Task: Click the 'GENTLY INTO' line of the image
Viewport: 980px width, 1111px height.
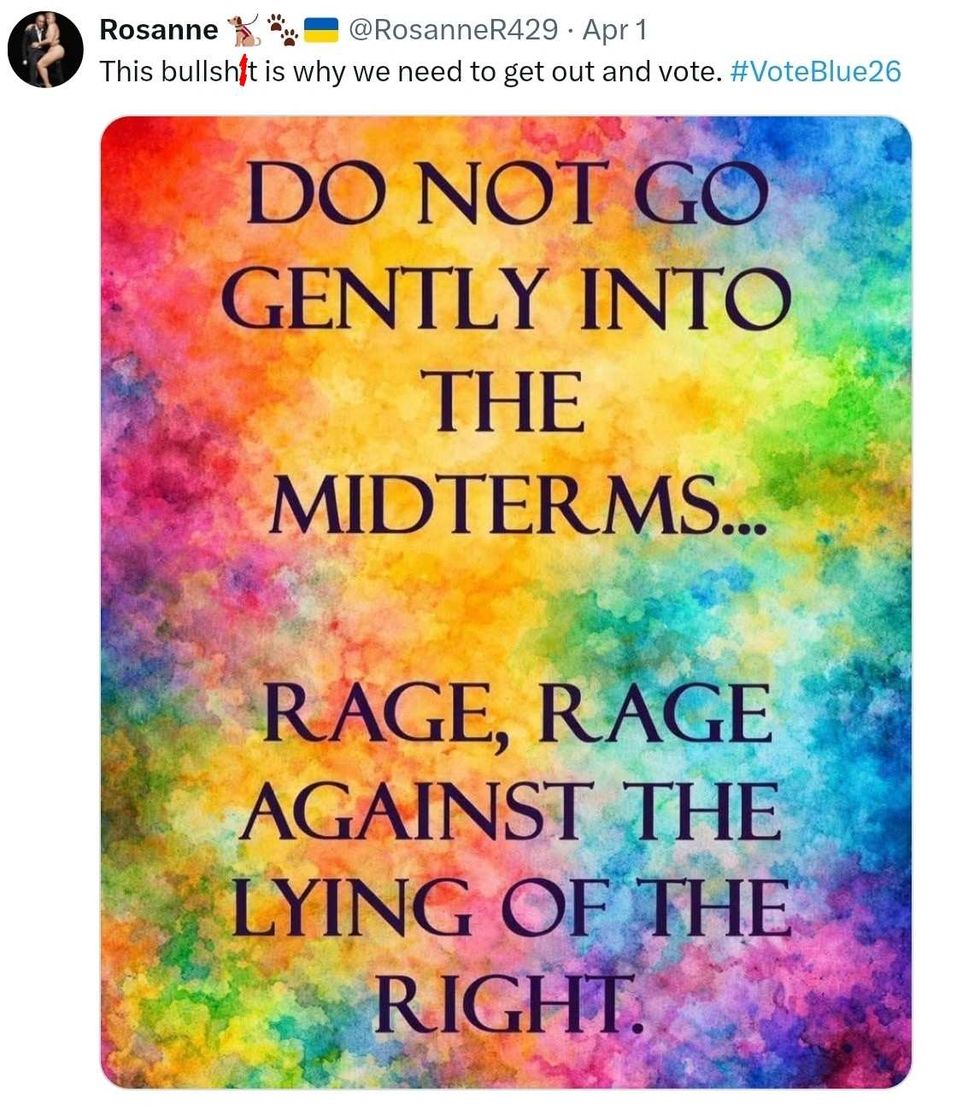Action: [506, 298]
